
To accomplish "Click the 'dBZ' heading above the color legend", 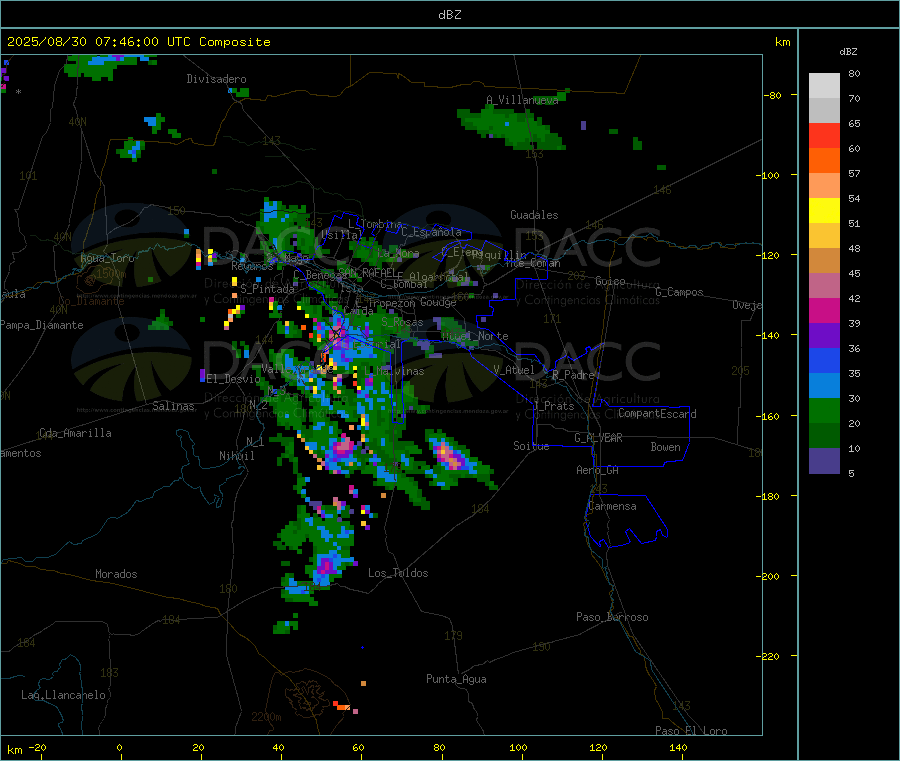I will click(848, 52).
